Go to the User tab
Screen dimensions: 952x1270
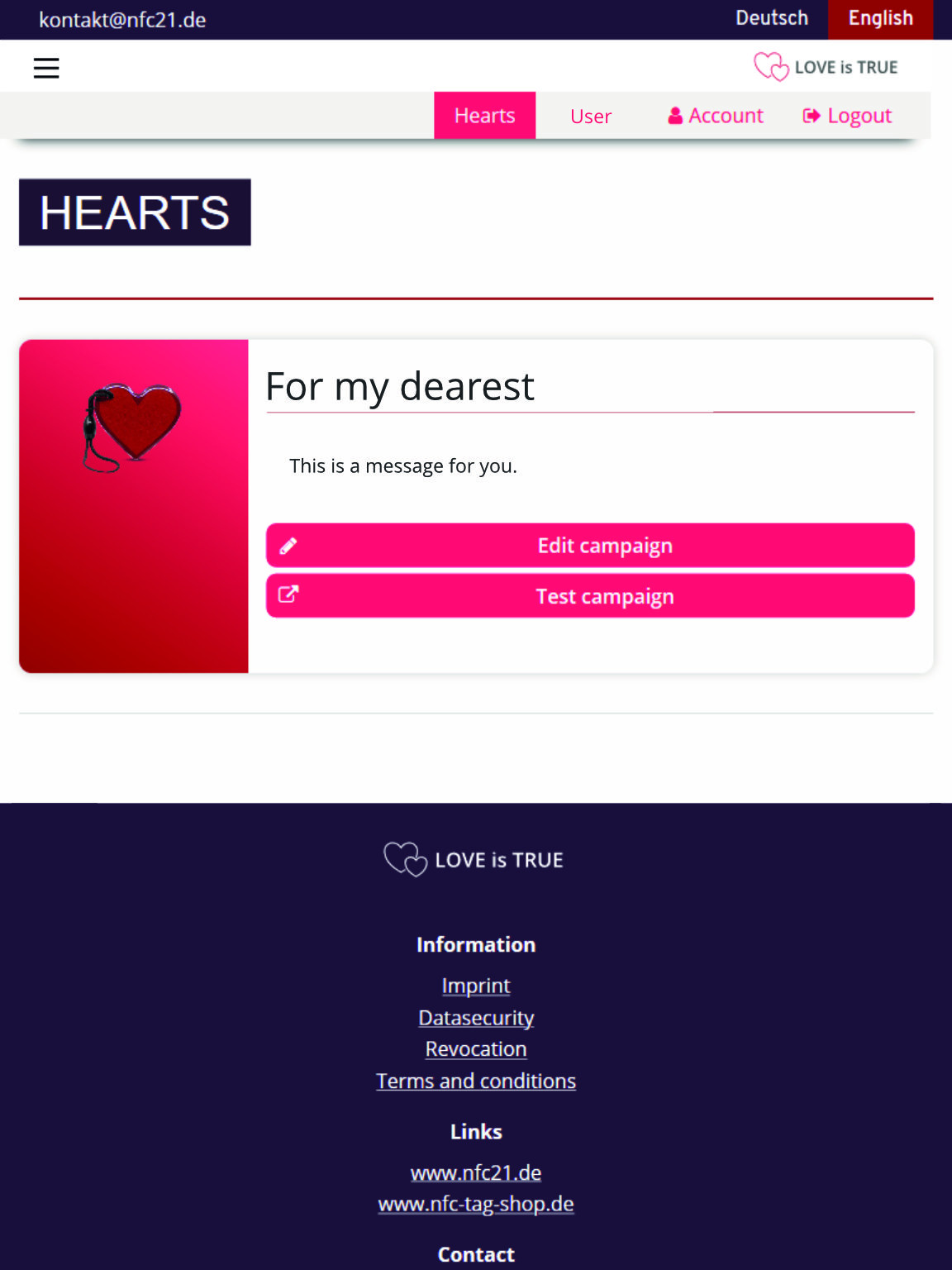[591, 116]
